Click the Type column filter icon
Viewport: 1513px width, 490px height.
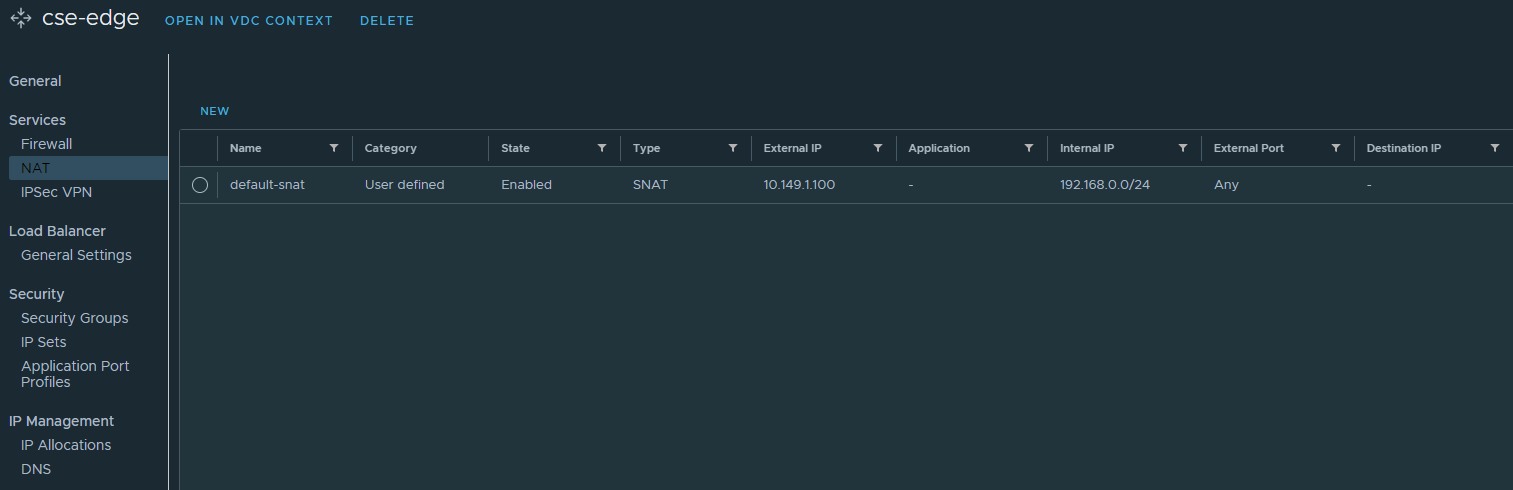pos(733,148)
